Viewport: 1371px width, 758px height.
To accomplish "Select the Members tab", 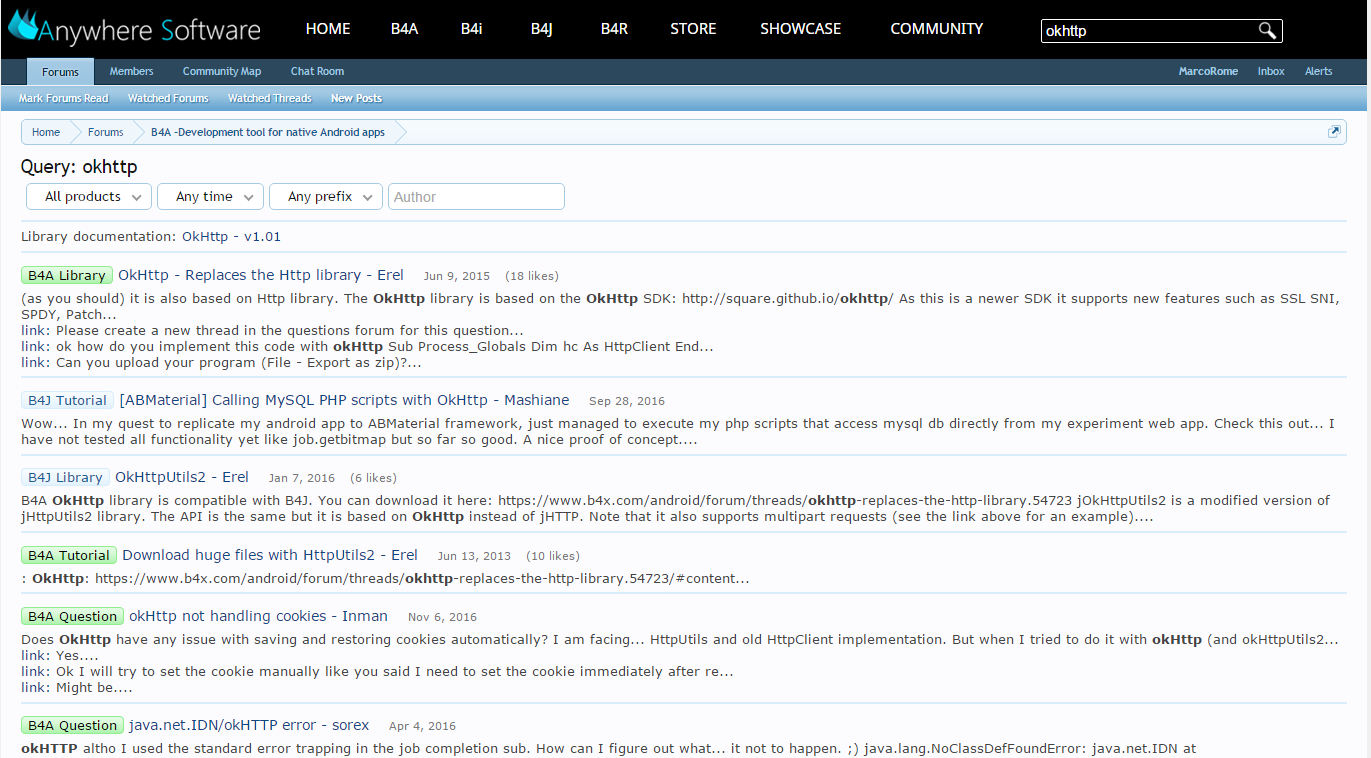I will click(x=132, y=72).
